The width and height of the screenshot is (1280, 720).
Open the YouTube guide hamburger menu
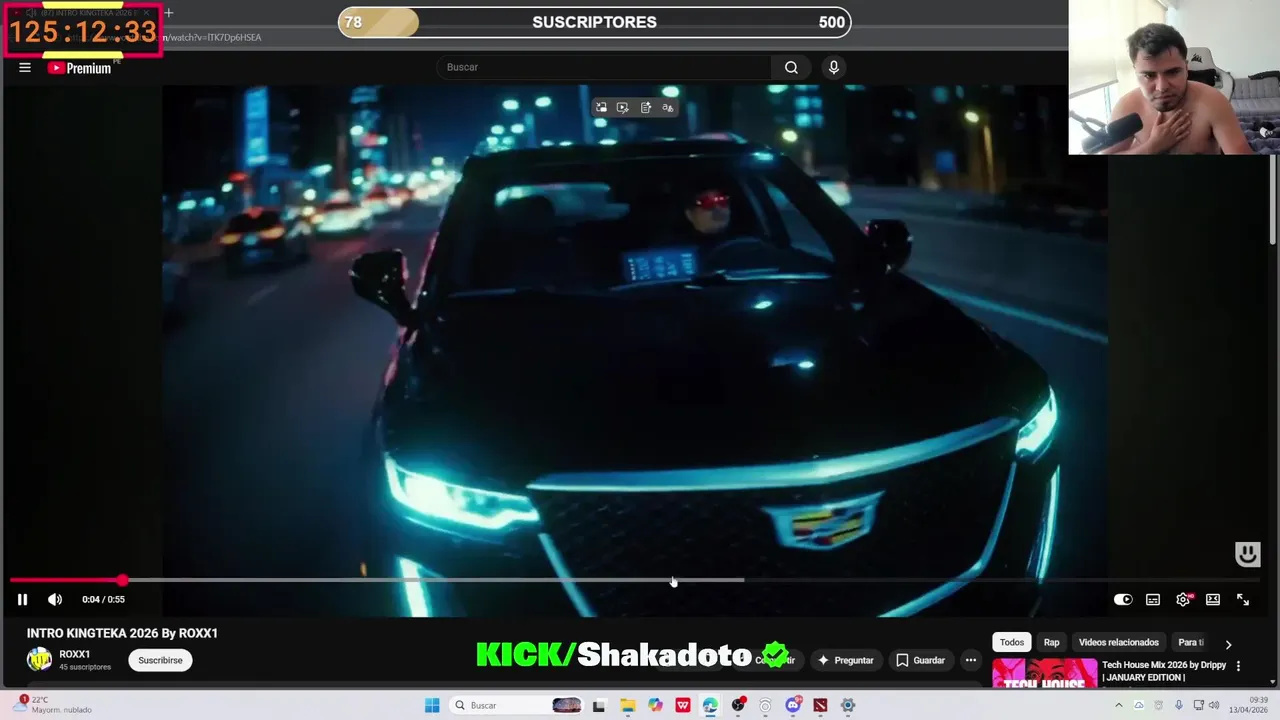25,67
